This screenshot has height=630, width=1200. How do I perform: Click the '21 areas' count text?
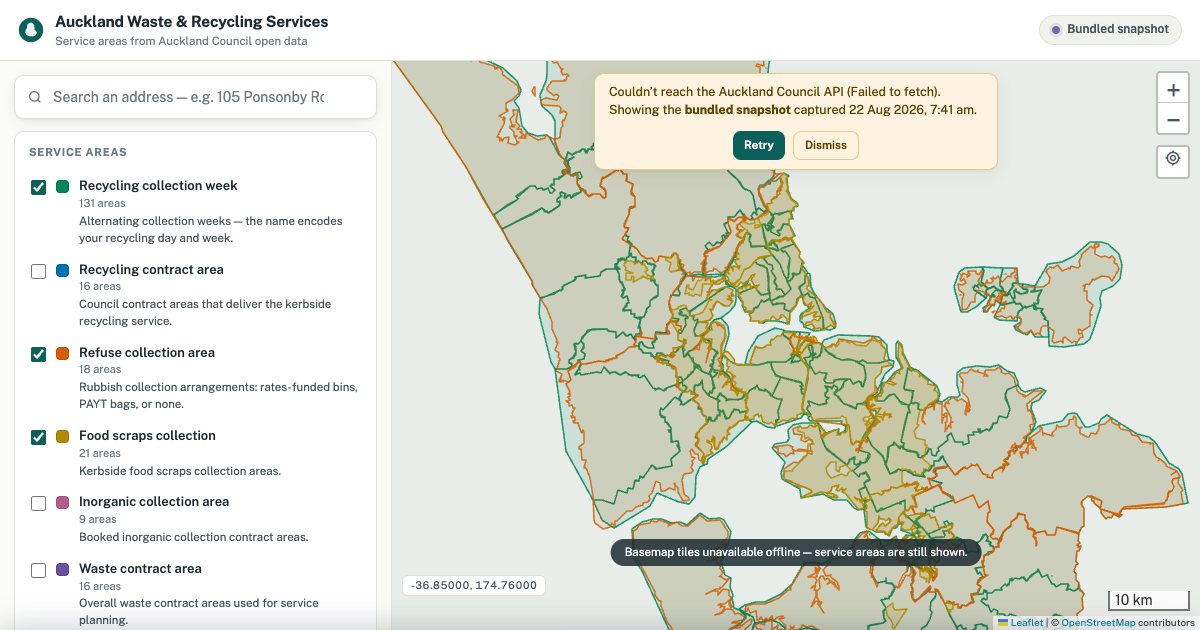tap(100, 453)
